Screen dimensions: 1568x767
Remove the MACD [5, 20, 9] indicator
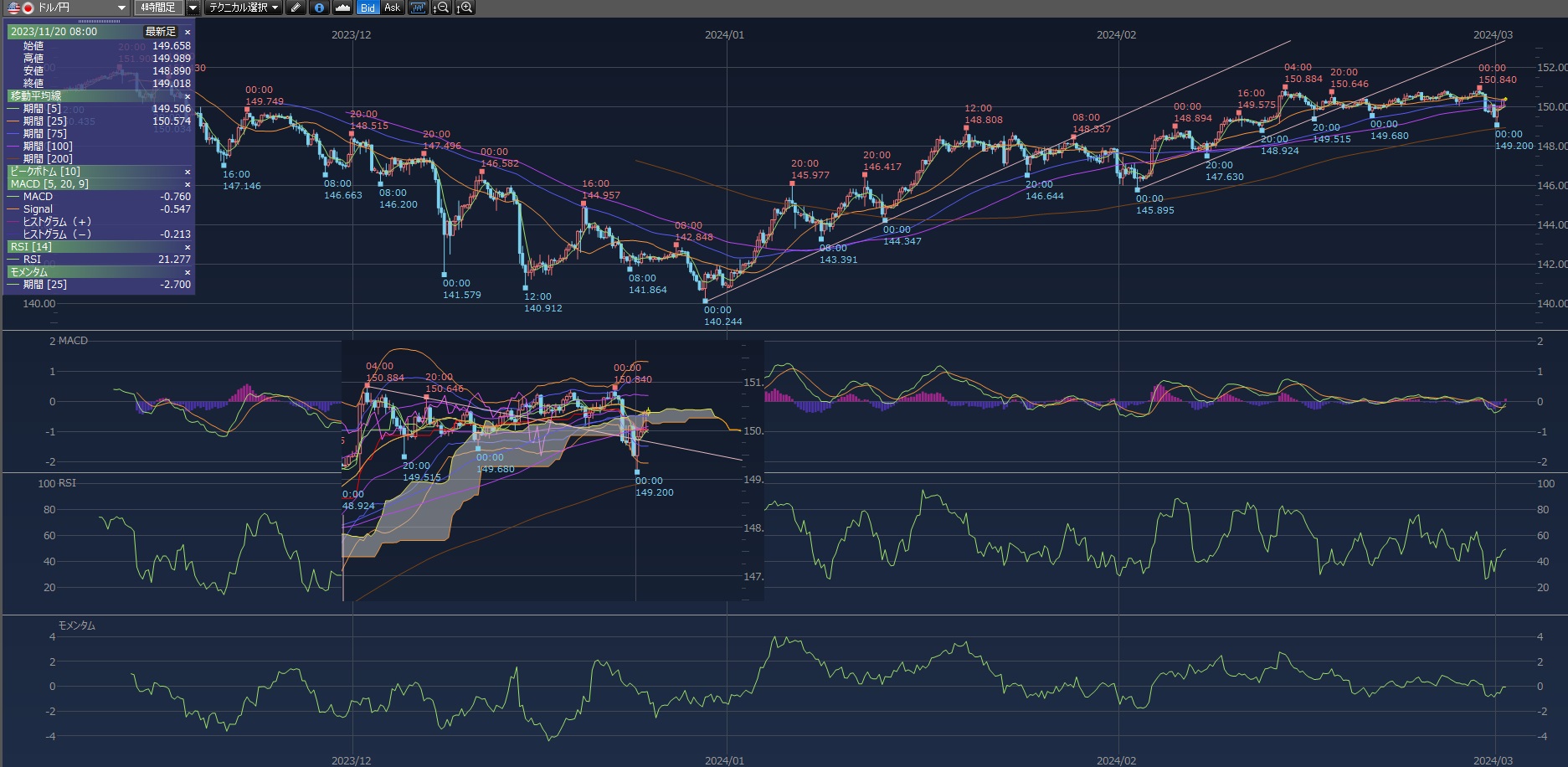[188, 184]
